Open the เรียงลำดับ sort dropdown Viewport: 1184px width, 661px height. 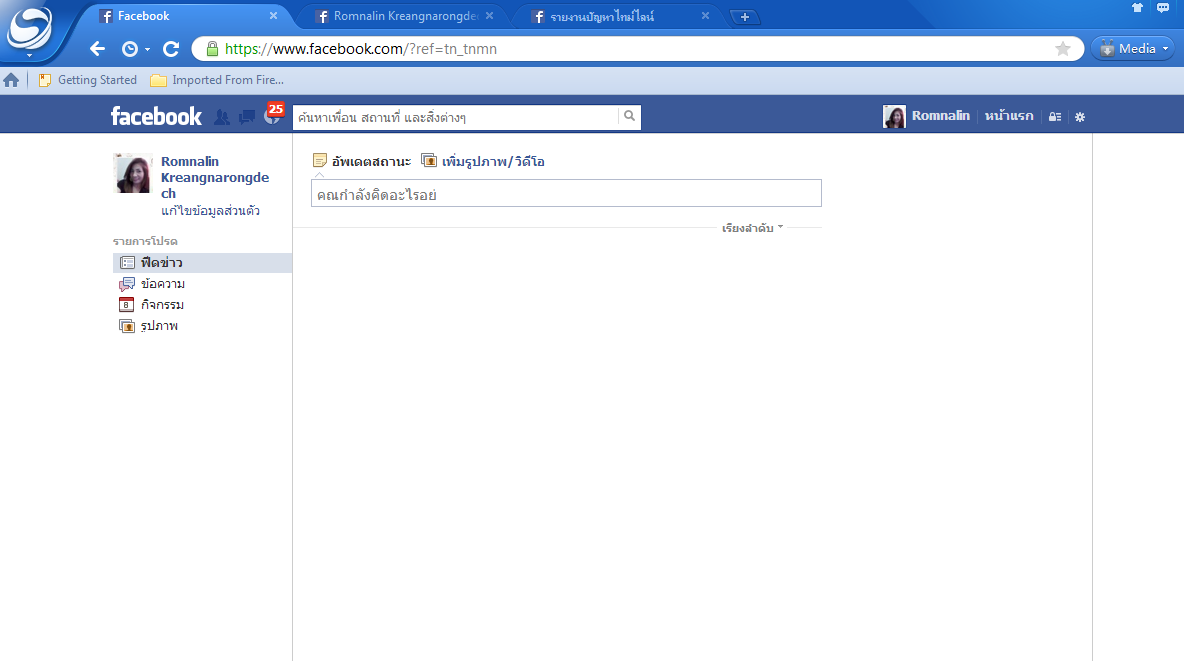pyautogui.click(x=752, y=228)
